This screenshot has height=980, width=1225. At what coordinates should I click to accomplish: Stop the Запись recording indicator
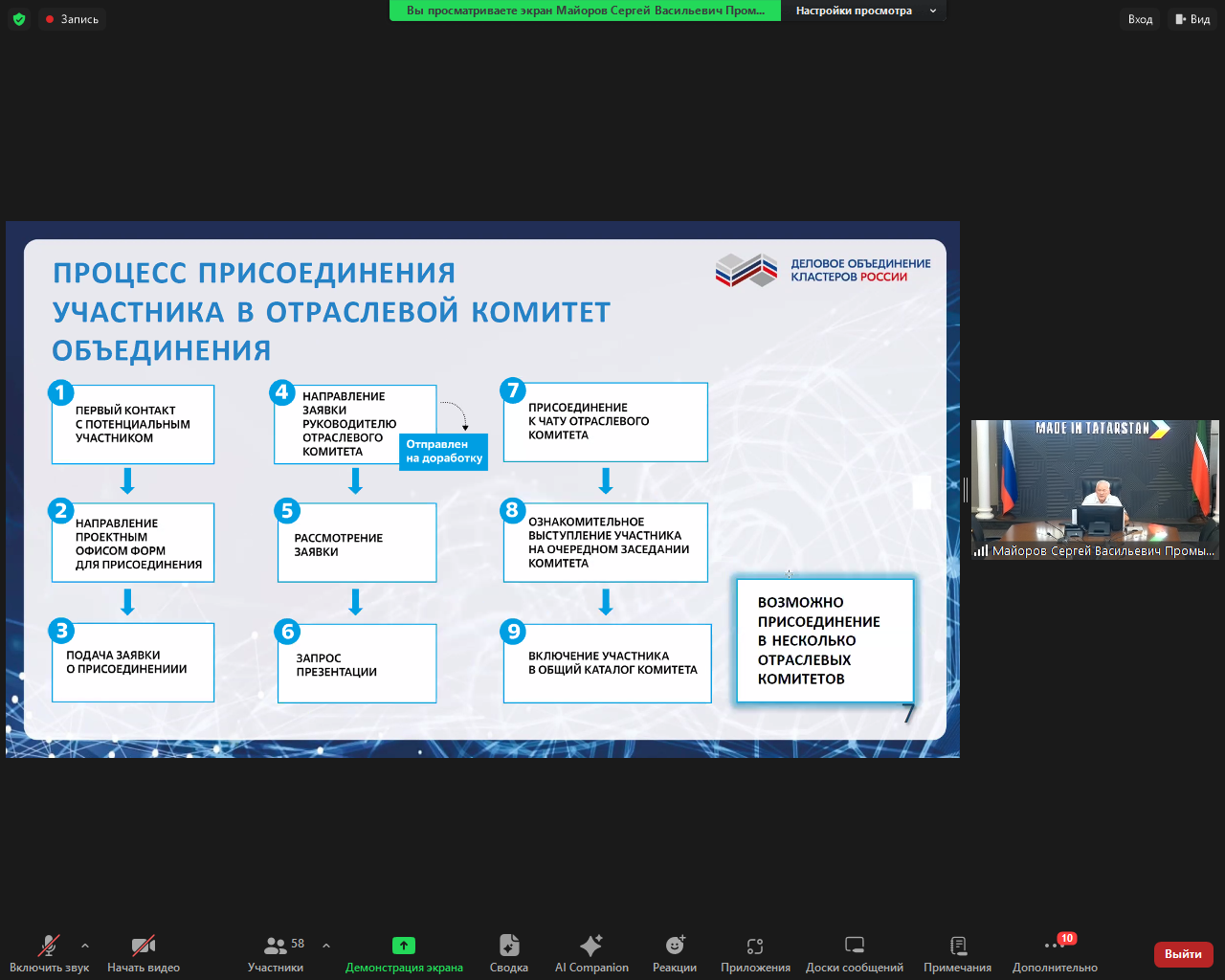(x=72, y=18)
